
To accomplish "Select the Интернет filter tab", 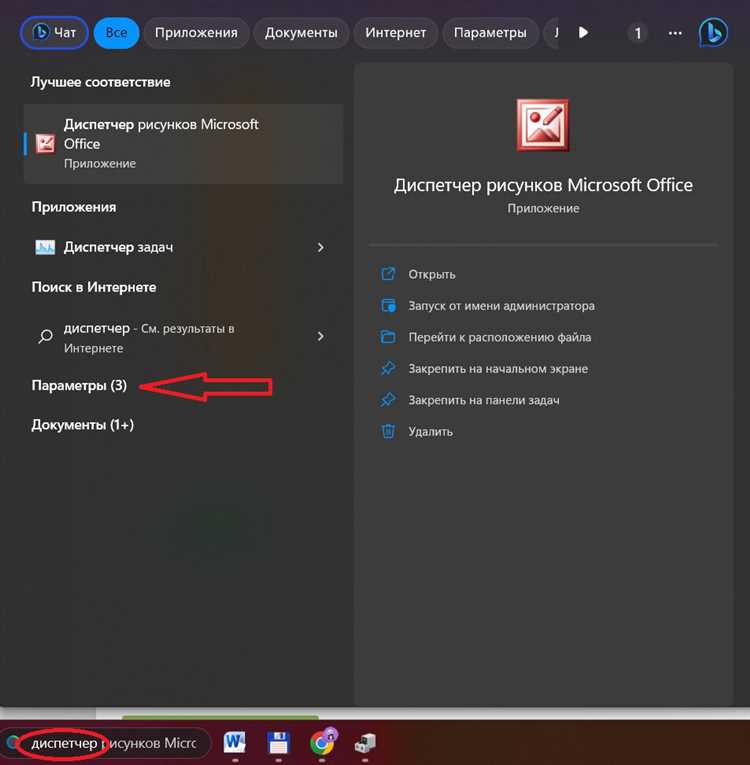I will [x=395, y=33].
